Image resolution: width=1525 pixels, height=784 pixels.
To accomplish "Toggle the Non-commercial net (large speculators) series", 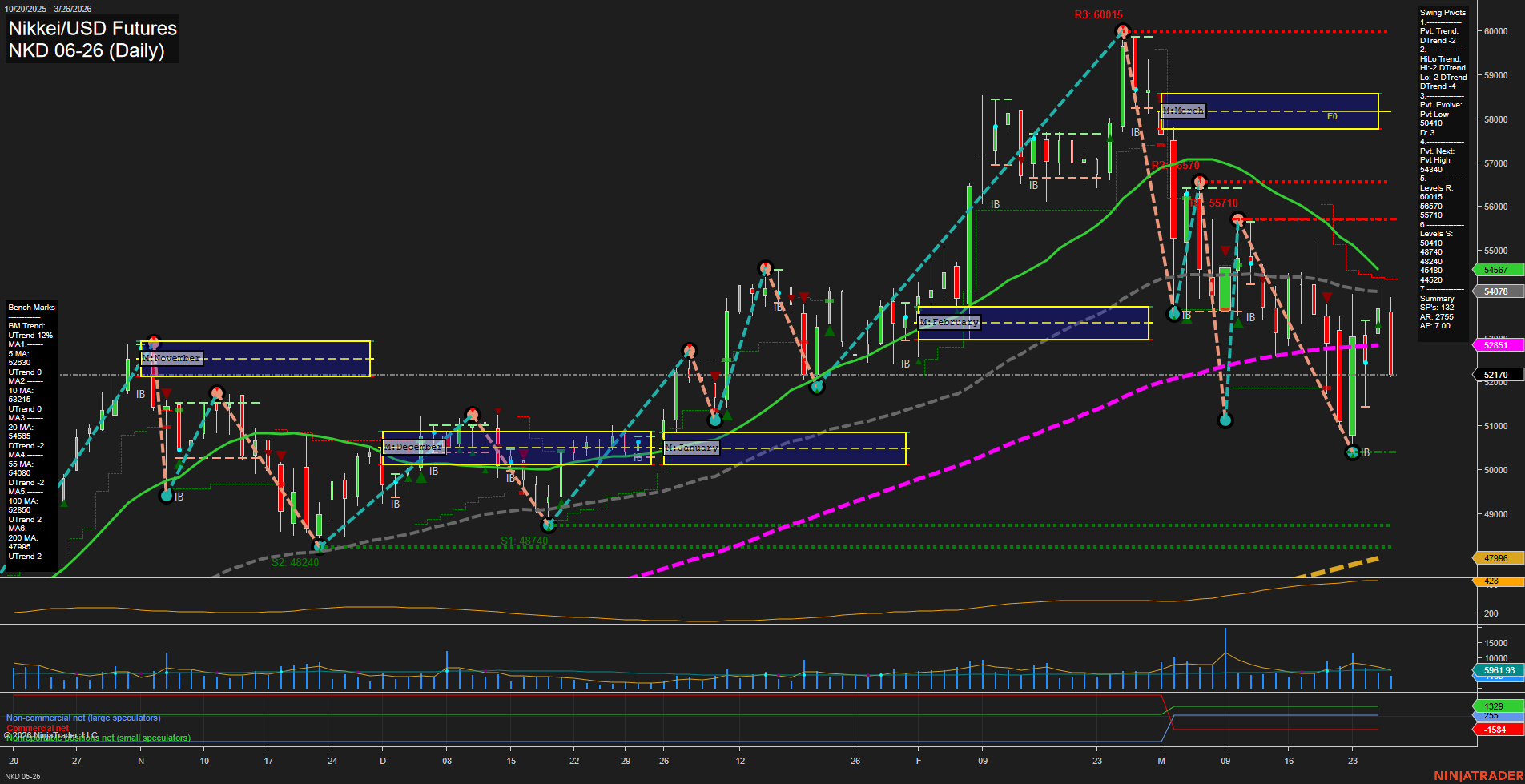I will pyautogui.click(x=82, y=718).
